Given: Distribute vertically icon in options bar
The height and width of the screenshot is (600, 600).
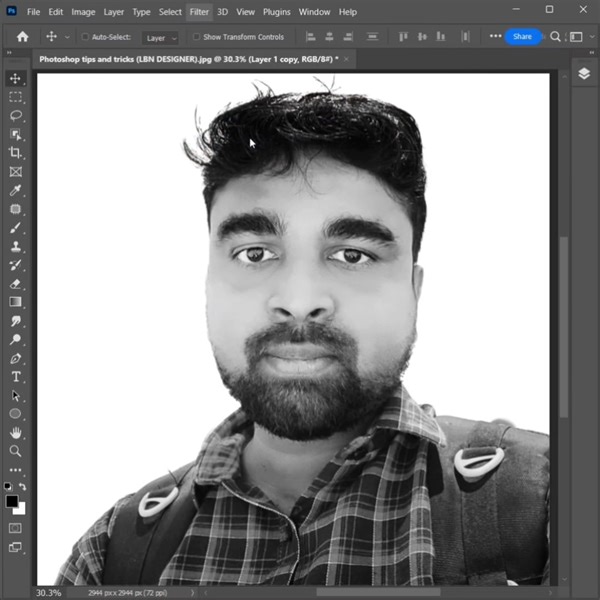Looking at the screenshot, I should [372, 37].
